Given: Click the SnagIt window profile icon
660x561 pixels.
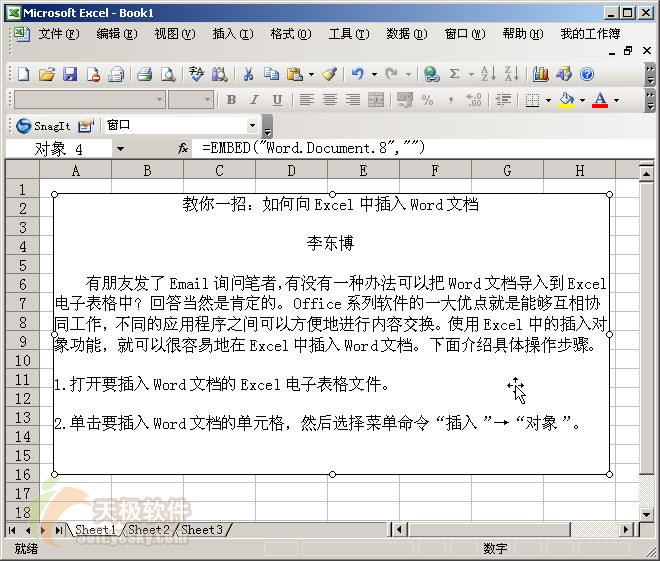Looking at the screenshot, I should pyautogui.click(x=85, y=126).
